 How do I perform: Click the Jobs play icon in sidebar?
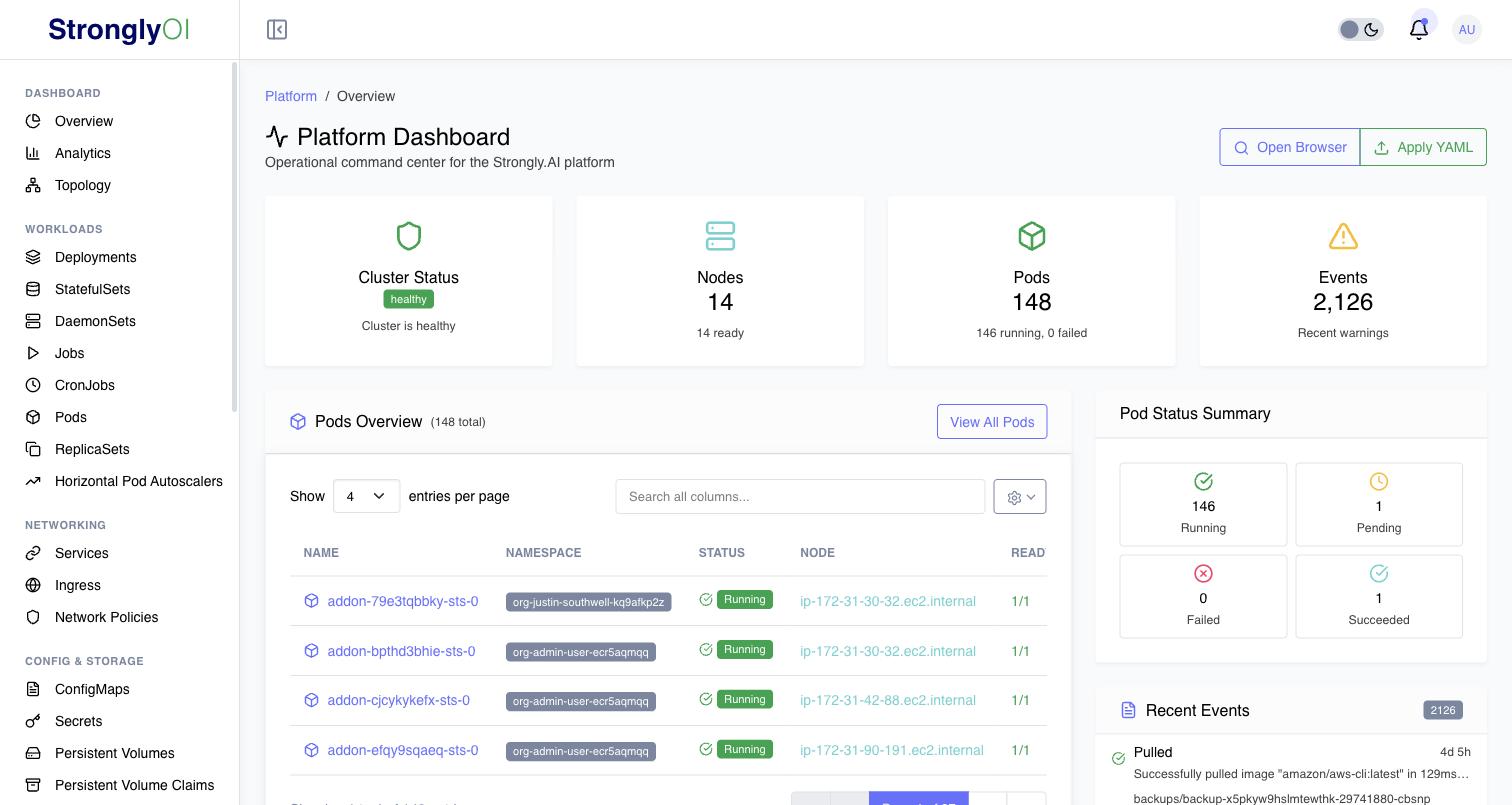pos(33,353)
